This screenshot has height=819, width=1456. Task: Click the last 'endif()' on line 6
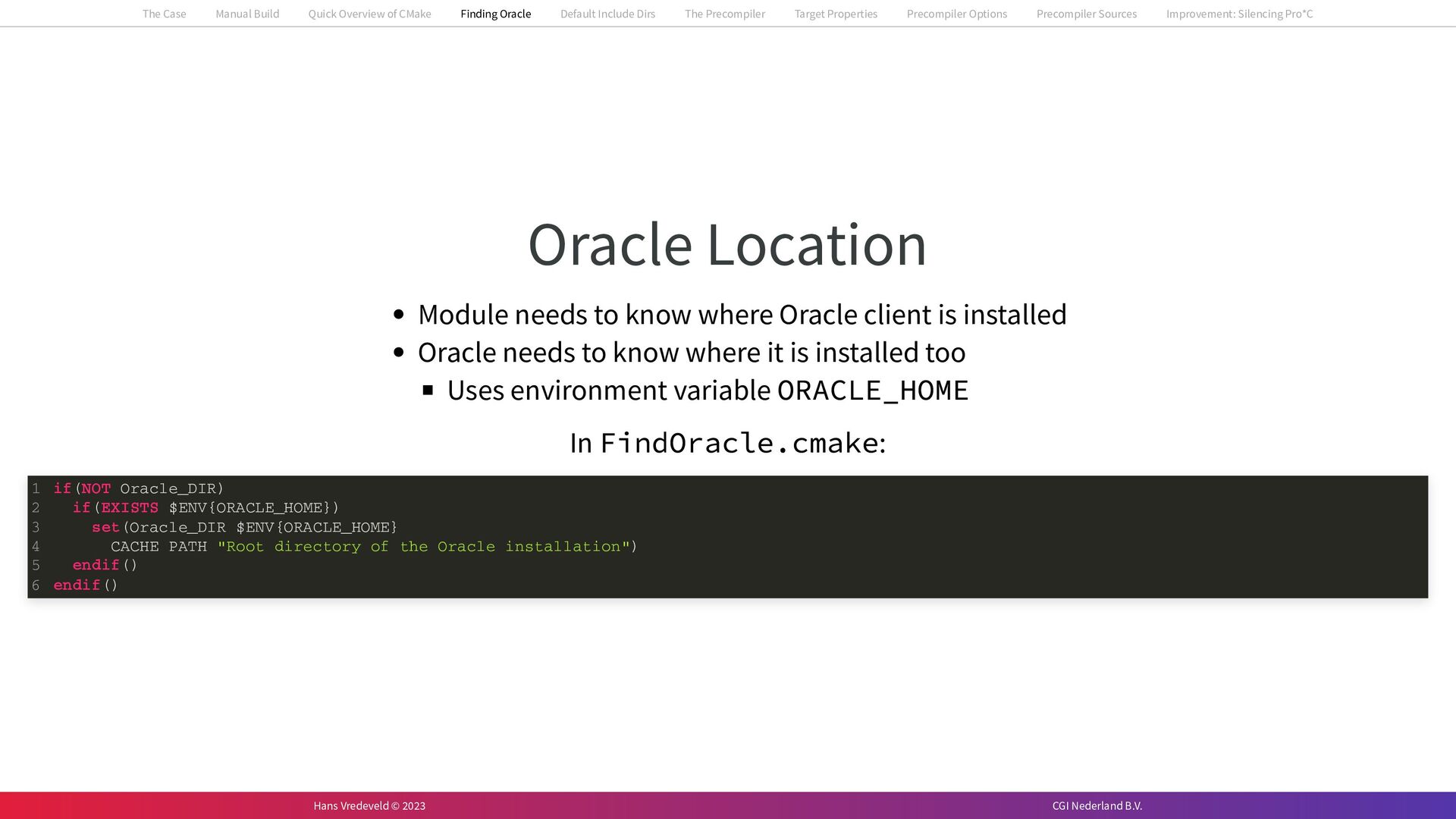click(x=86, y=585)
